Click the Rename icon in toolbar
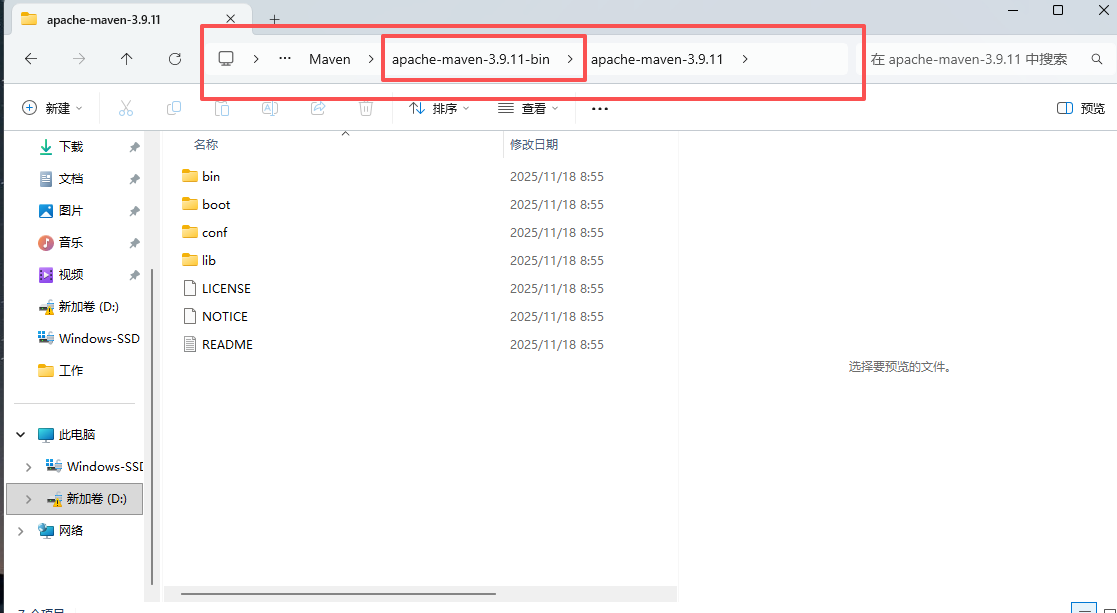This screenshot has width=1117, height=613. [x=270, y=108]
